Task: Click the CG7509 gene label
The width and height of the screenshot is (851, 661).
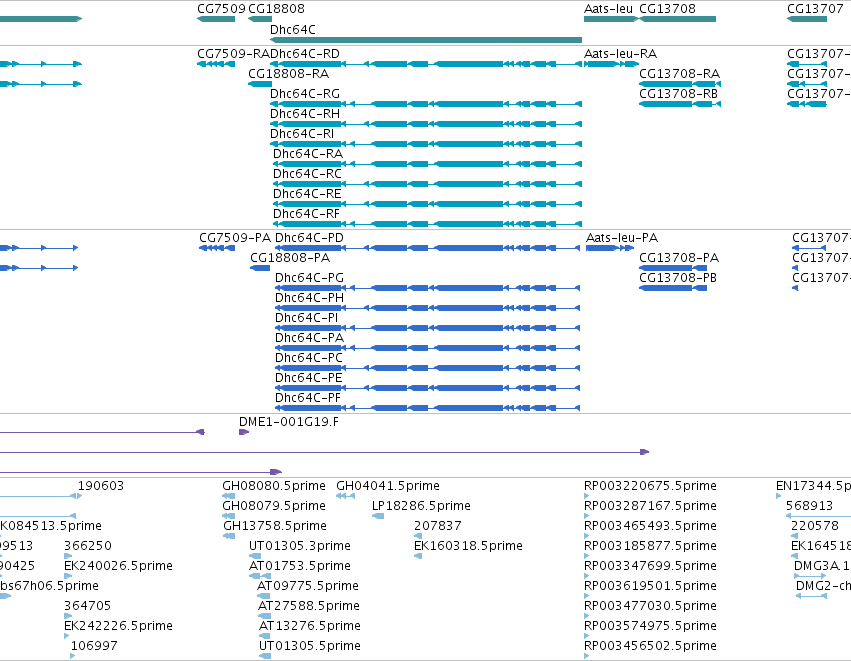Action: pos(221,9)
